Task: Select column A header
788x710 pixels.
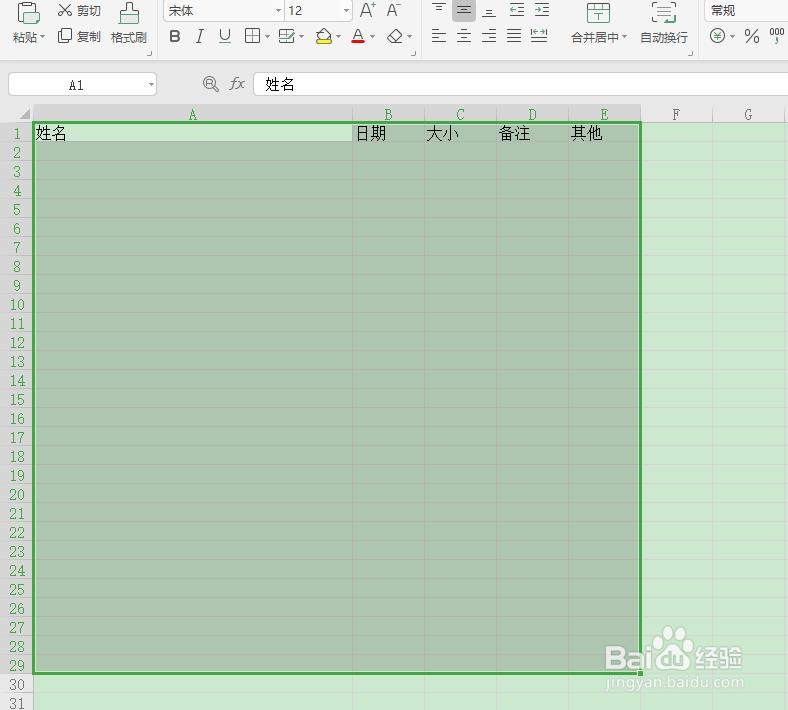Action: point(192,114)
